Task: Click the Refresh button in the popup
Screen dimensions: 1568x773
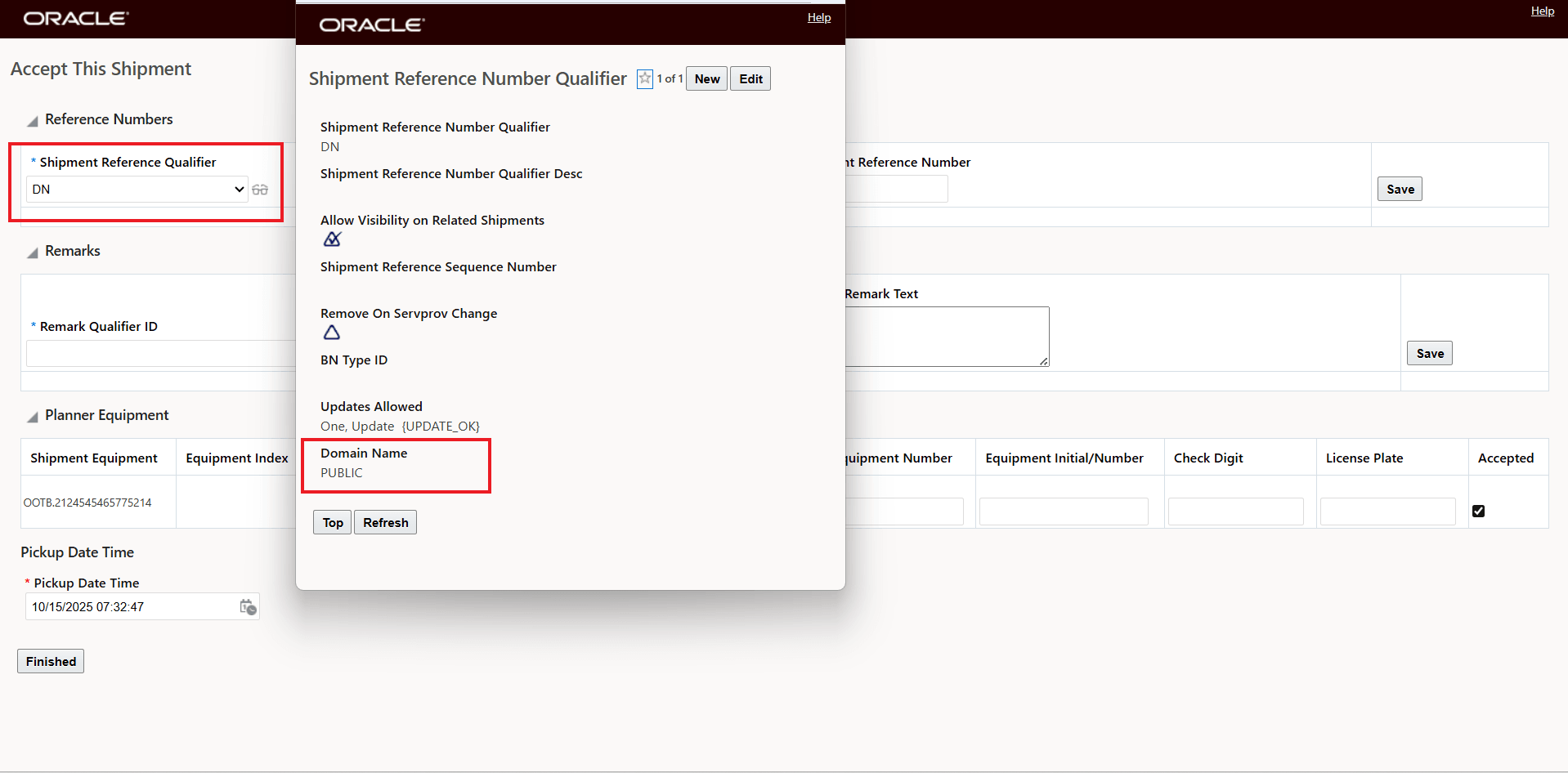Action: (385, 522)
